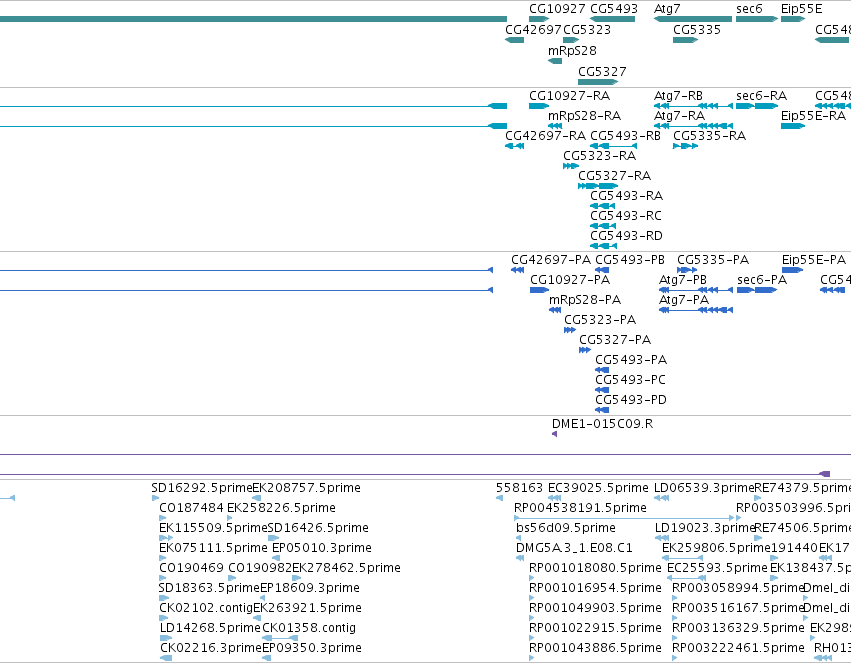Click the CO187484 EST label
This screenshot has height=663, width=851.
192,508
